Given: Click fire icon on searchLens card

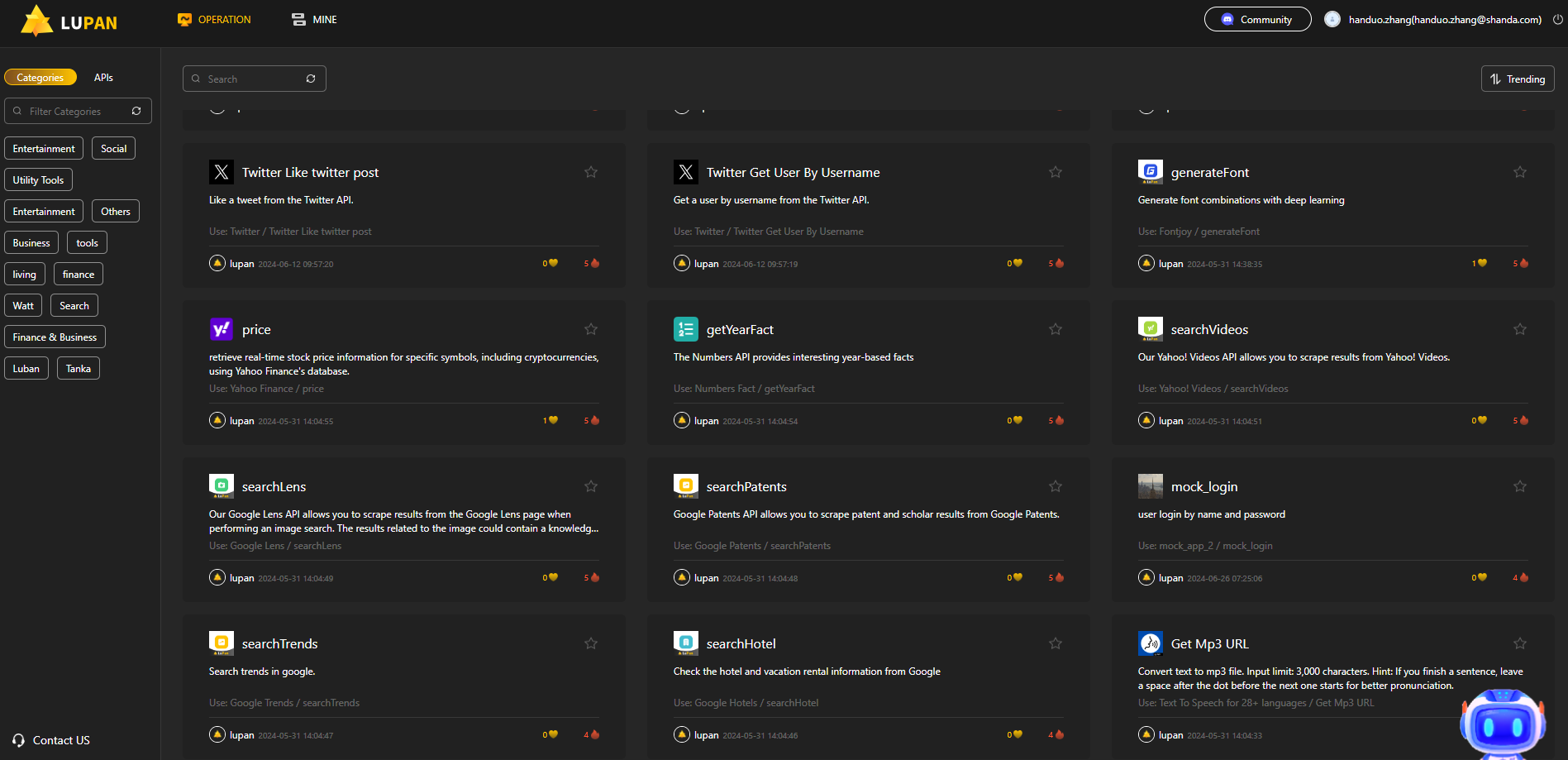Looking at the screenshot, I should (x=594, y=577).
